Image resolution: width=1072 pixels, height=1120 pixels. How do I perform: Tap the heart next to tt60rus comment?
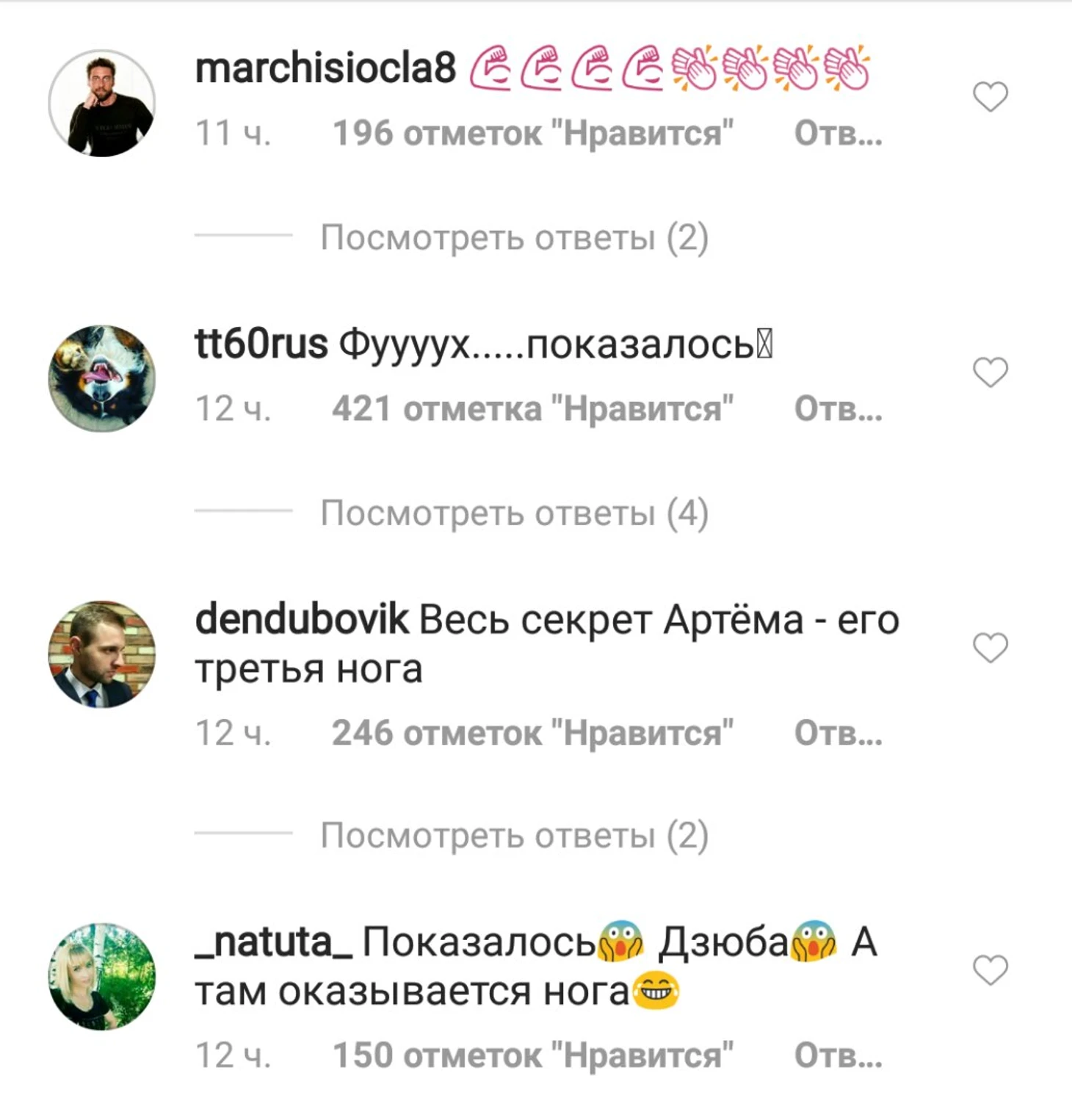[x=990, y=372]
